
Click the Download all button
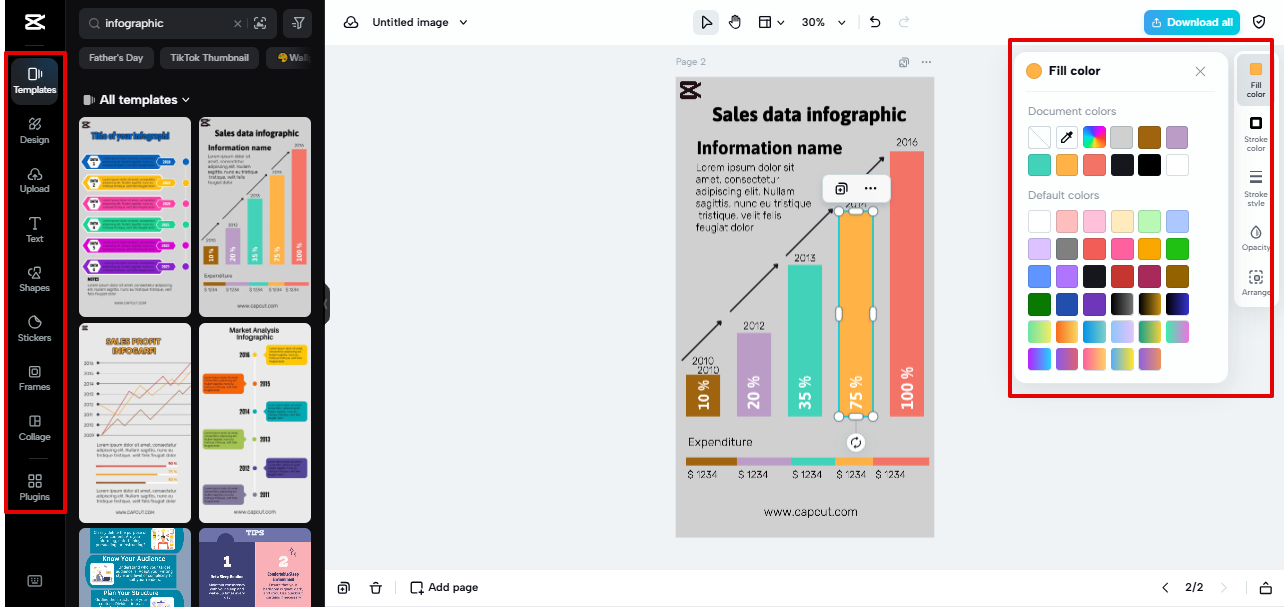point(1191,21)
